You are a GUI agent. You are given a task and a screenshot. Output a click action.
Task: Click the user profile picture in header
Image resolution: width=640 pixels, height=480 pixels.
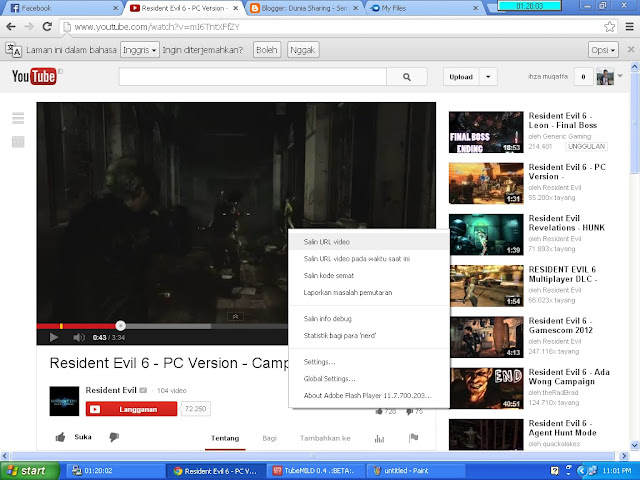(605, 77)
